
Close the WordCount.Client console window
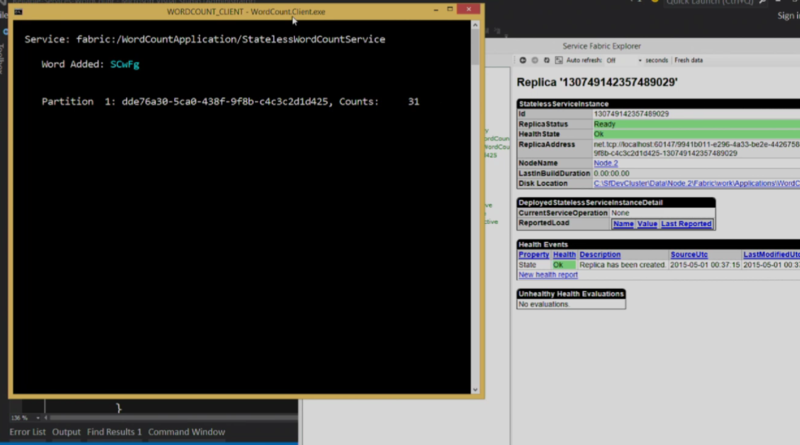(x=468, y=9)
